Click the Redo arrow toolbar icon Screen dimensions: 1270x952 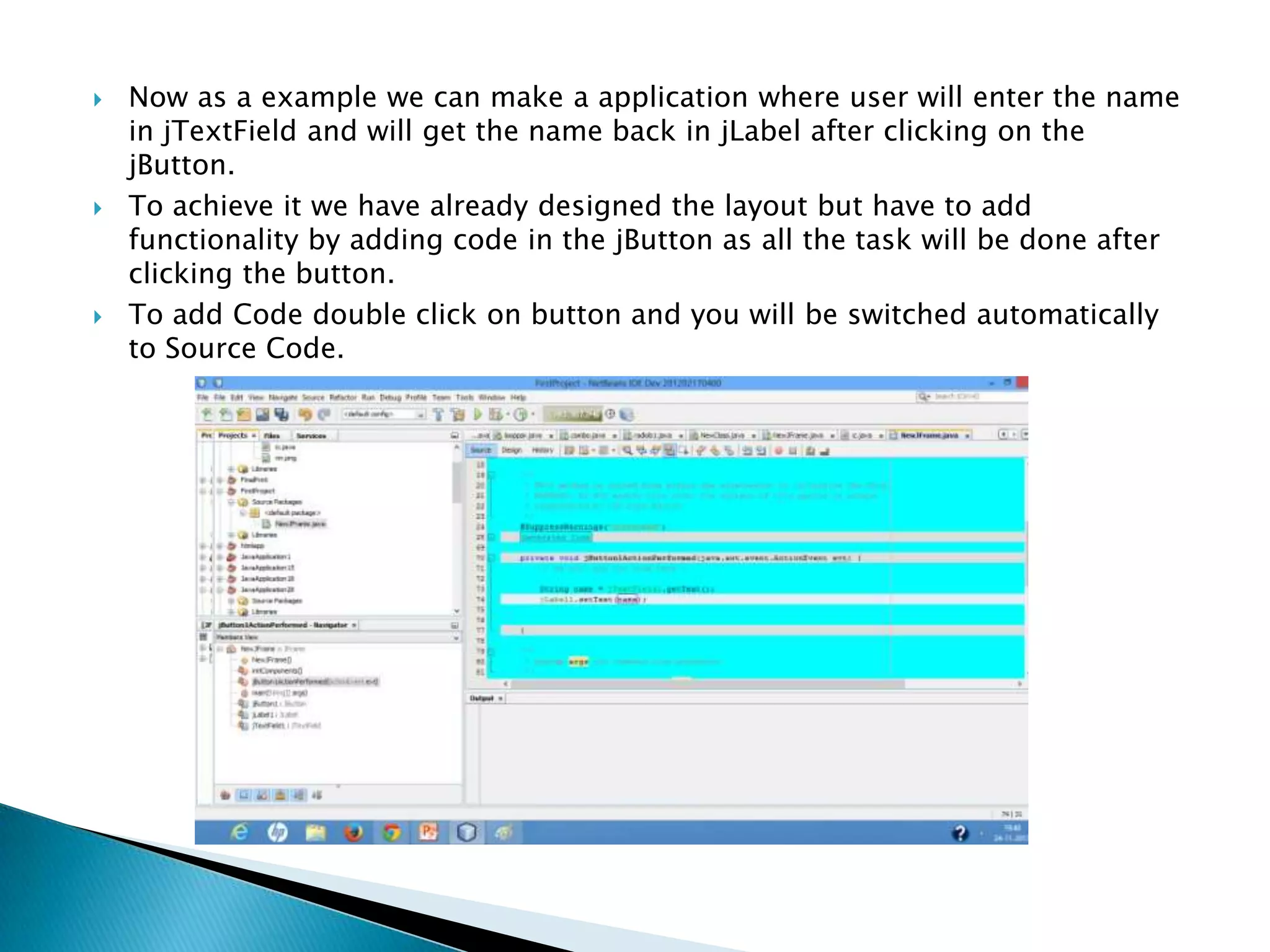click(x=324, y=414)
